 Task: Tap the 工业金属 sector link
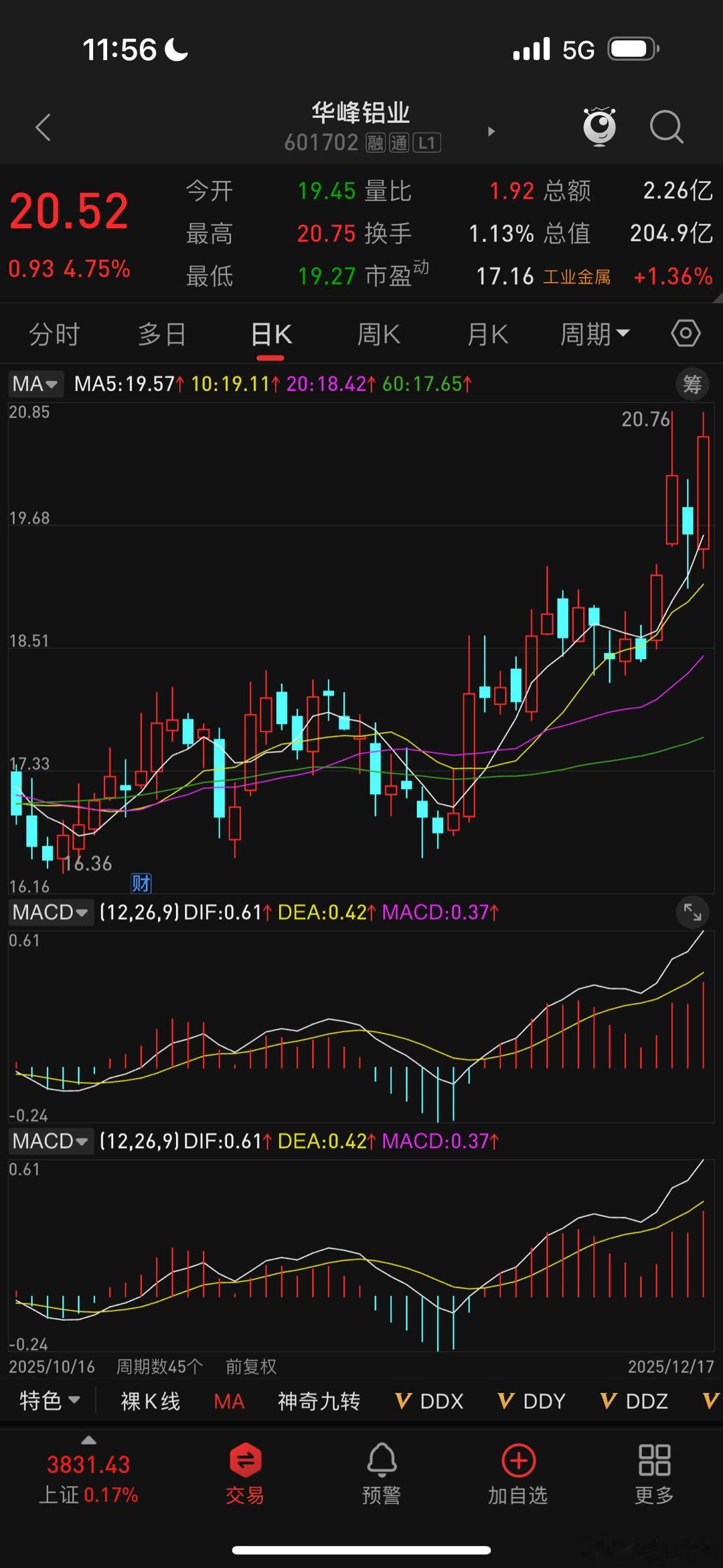(x=576, y=277)
